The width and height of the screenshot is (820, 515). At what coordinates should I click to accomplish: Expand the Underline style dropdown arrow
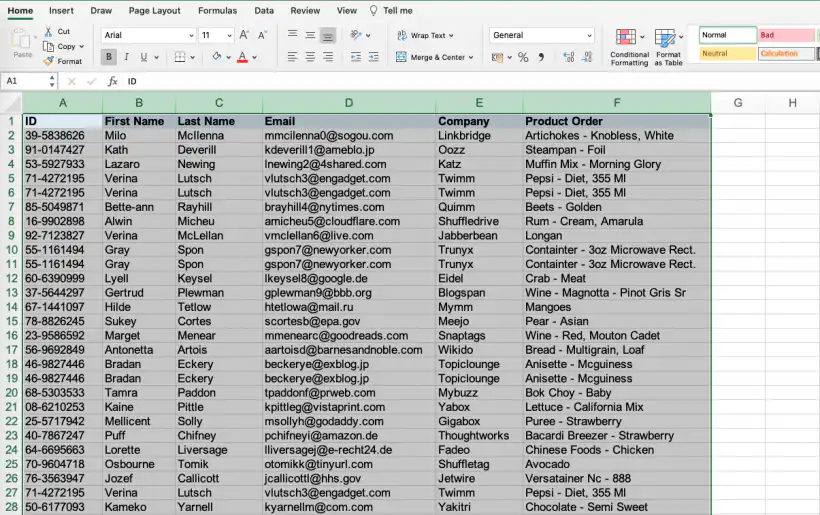coord(156,58)
